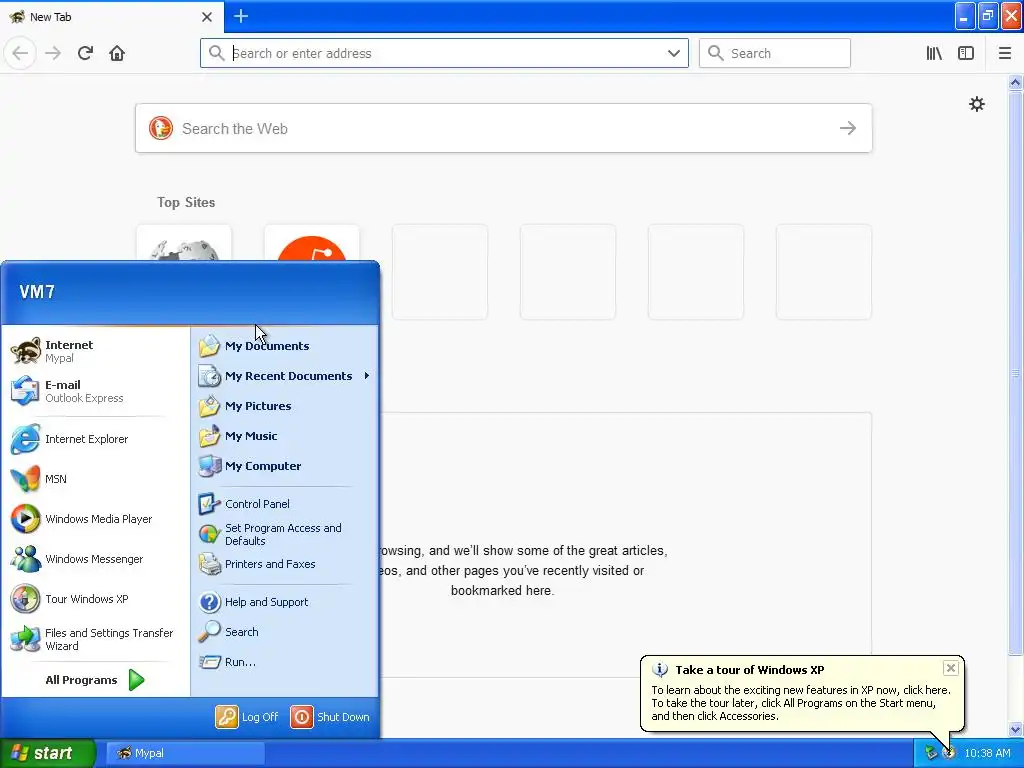Open the Library bookshelf icon in toolbar
This screenshot has height=768, width=1024.
click(934, 53)
